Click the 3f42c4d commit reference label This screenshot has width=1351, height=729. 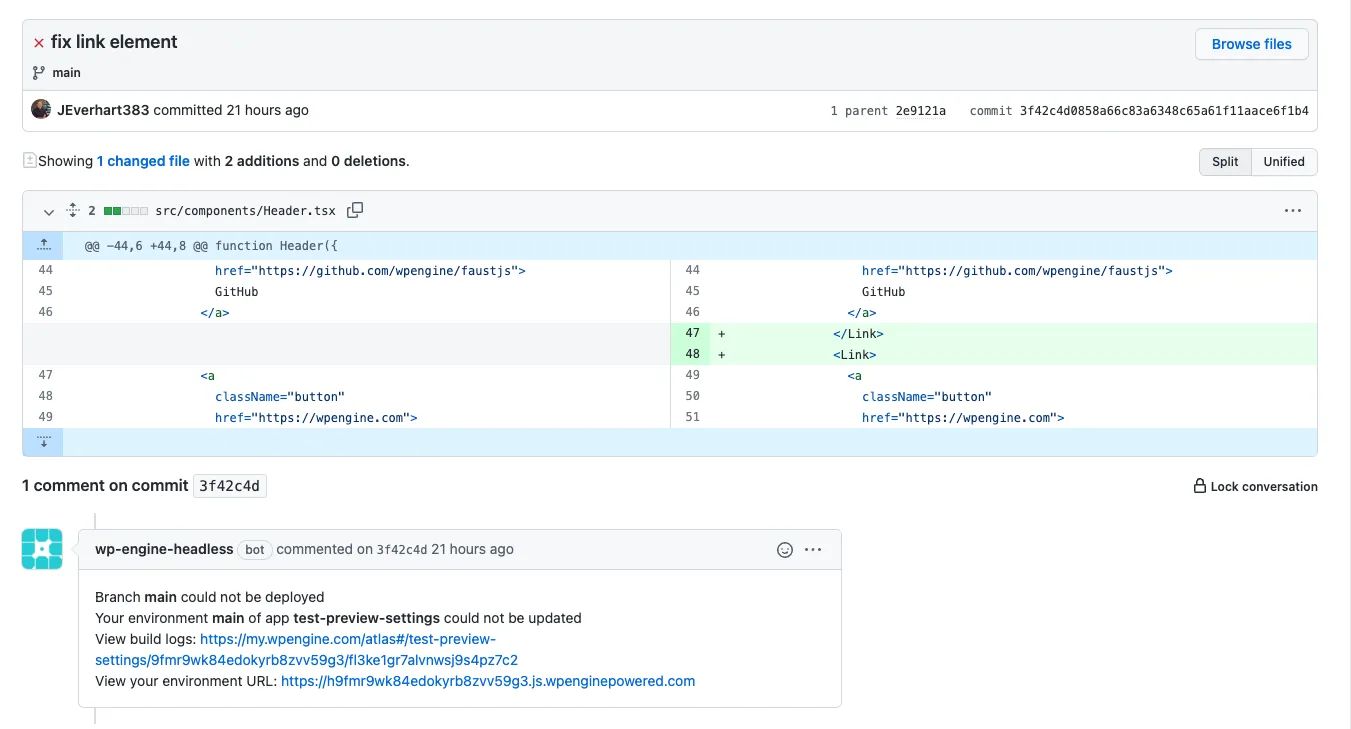(231, 486)
